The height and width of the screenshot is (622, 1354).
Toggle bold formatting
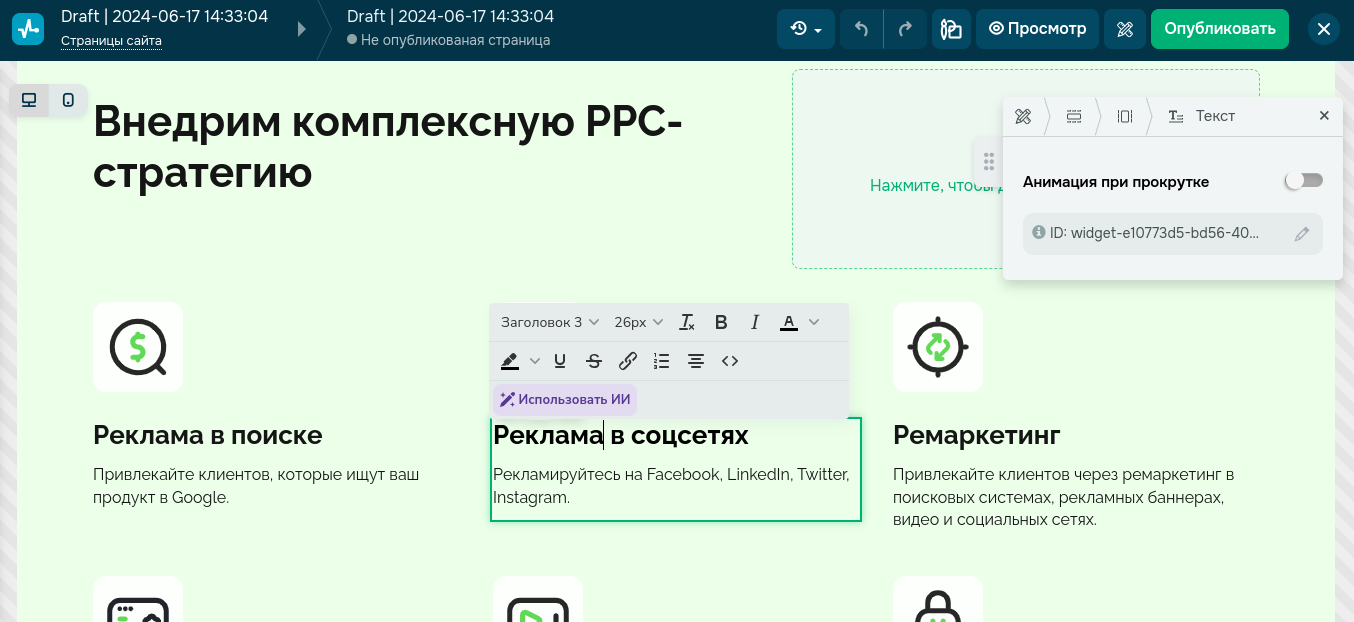pyautogui.click(x=721, y=322)
